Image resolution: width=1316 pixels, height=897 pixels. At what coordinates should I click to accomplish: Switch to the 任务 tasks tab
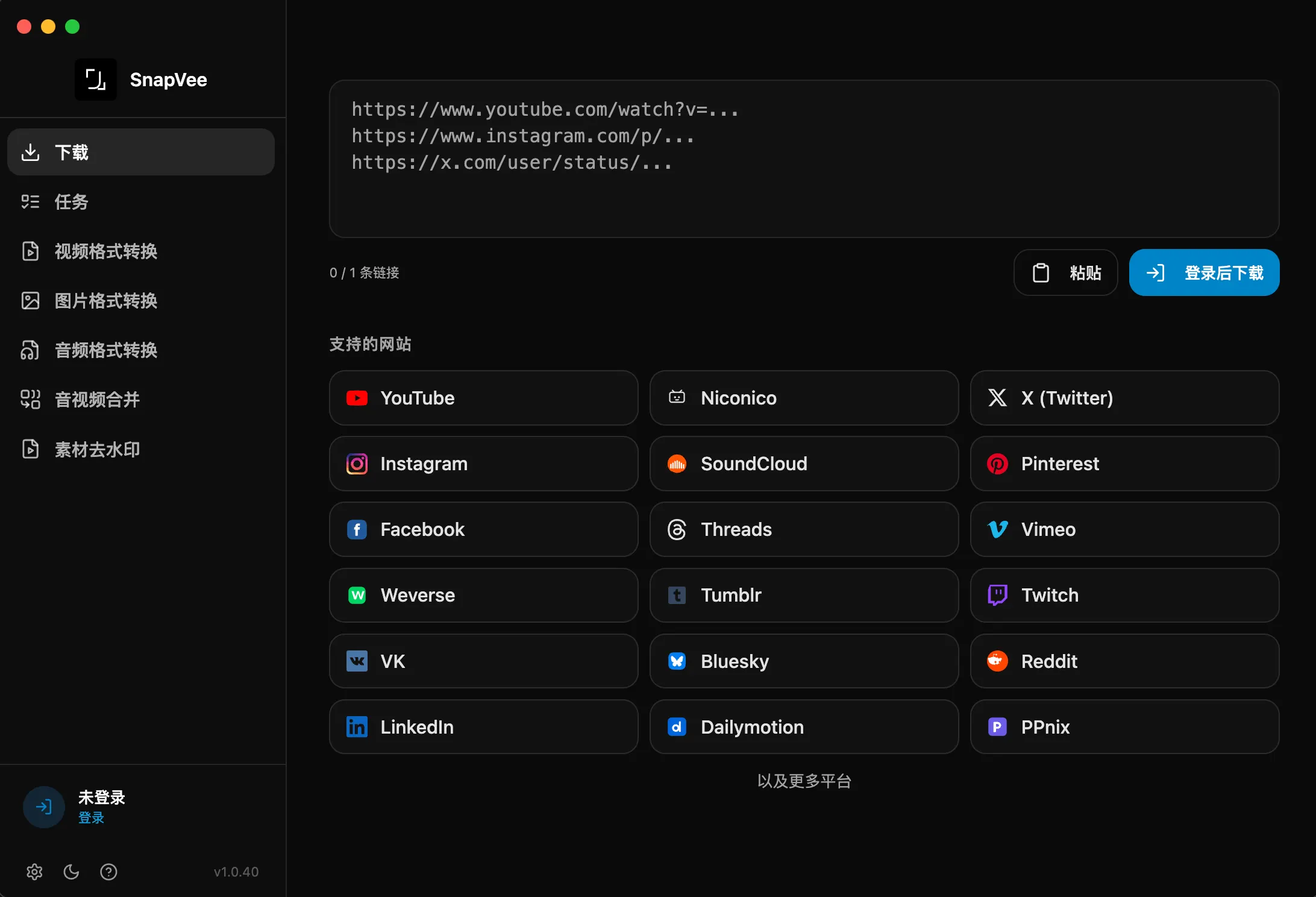click(x=141, y=201)
